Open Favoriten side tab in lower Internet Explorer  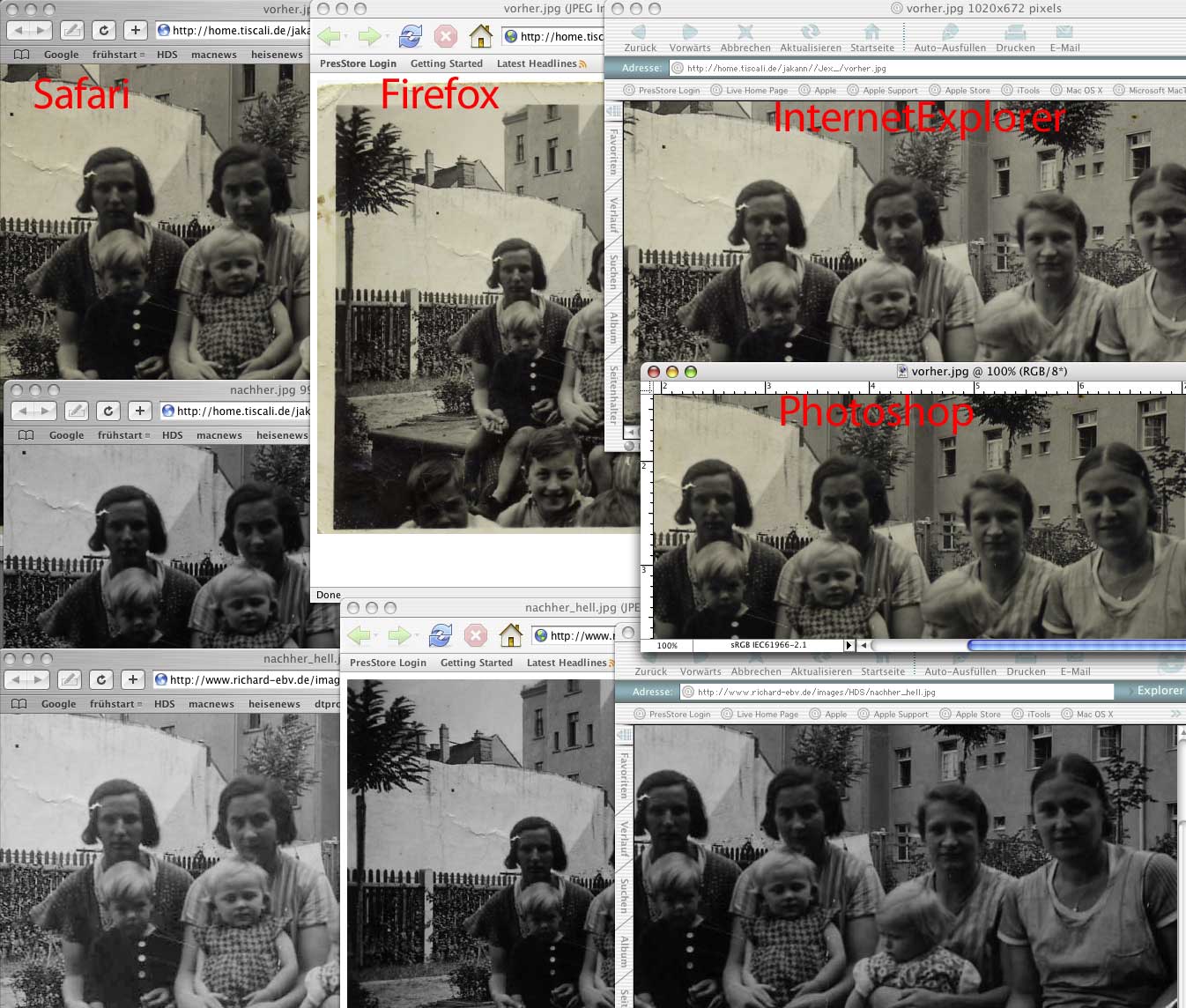click(624, 776)
